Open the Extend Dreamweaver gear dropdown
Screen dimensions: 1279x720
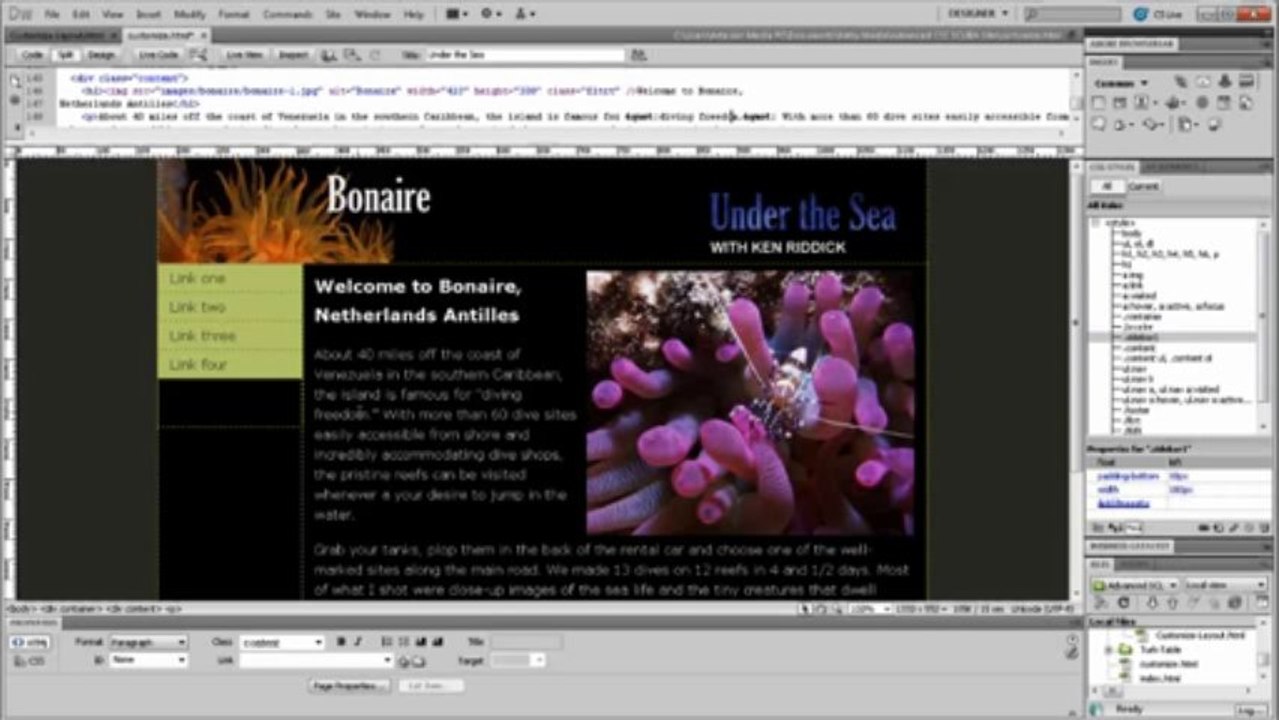point(492,15)
